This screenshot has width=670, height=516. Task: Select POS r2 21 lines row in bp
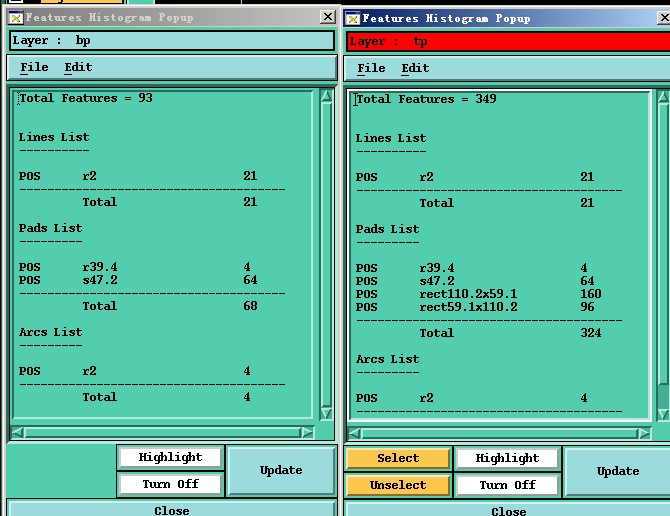point(138,176)
